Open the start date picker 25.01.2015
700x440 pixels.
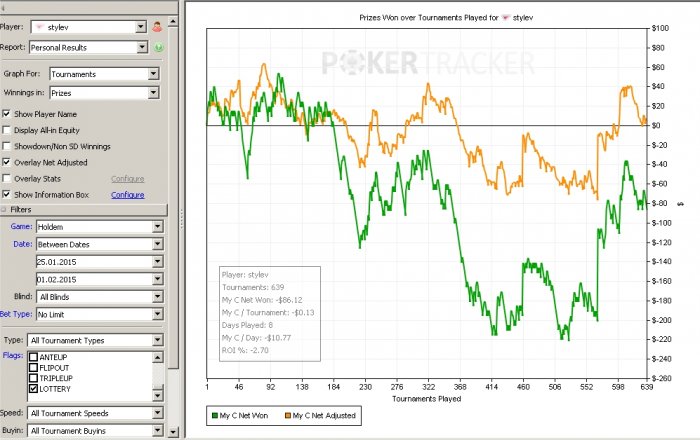pyautogui.click(x=100, y=262)
